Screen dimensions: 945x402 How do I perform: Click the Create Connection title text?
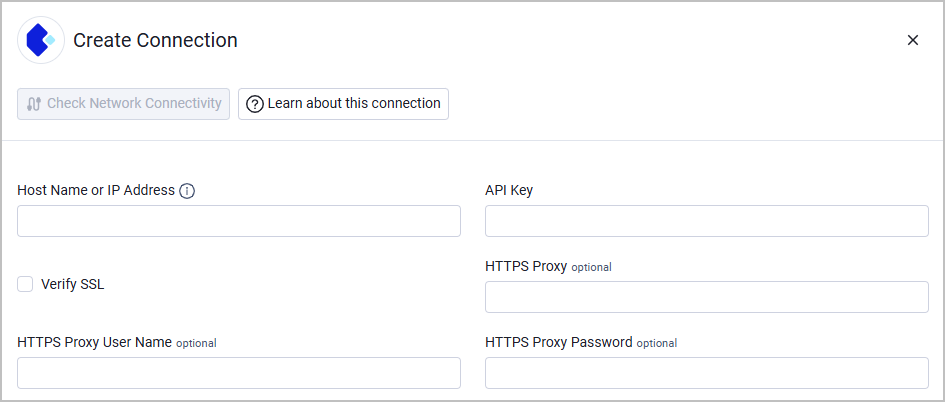click(155, 40)
